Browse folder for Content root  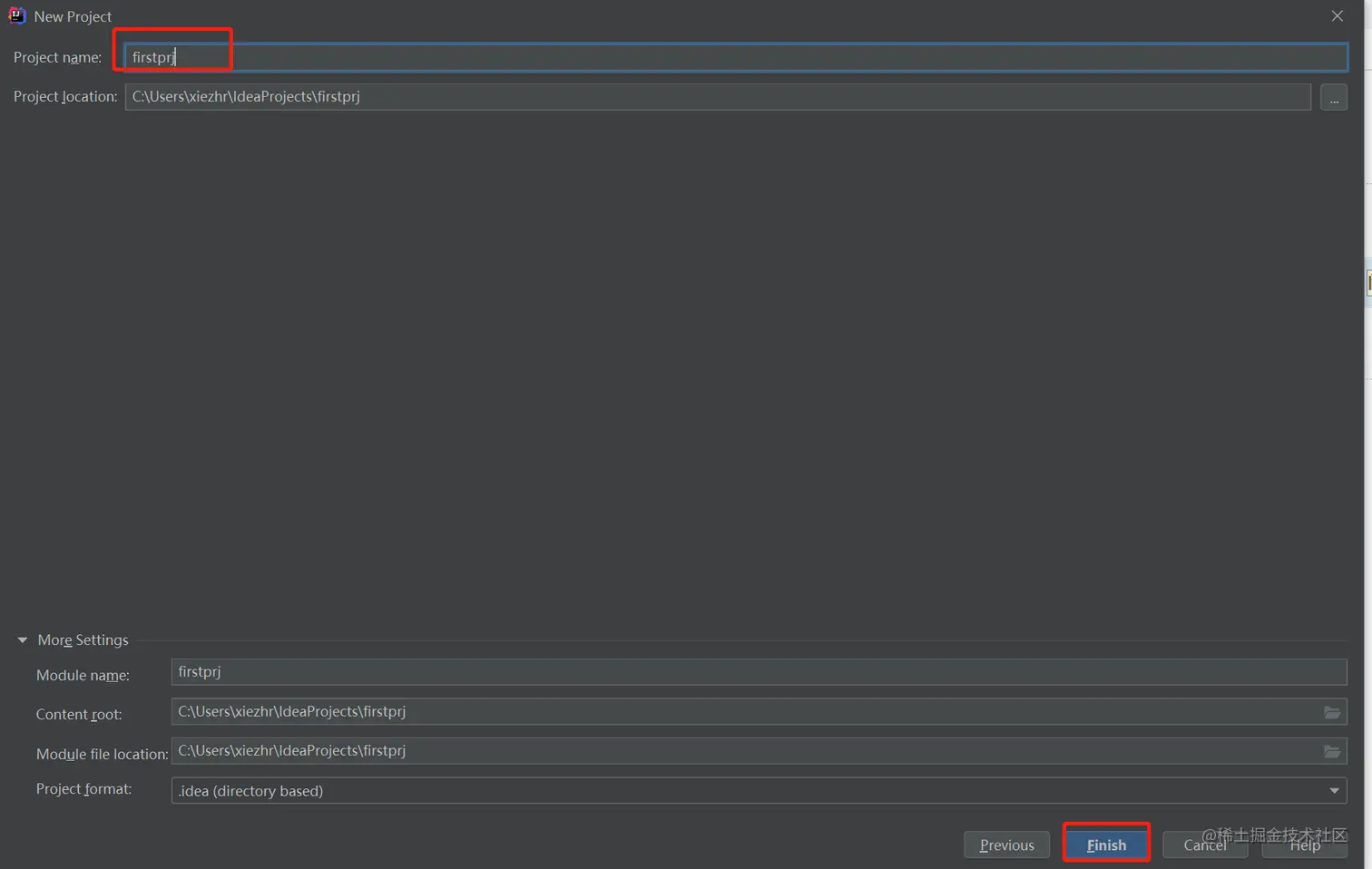[x=1332, y=712]
